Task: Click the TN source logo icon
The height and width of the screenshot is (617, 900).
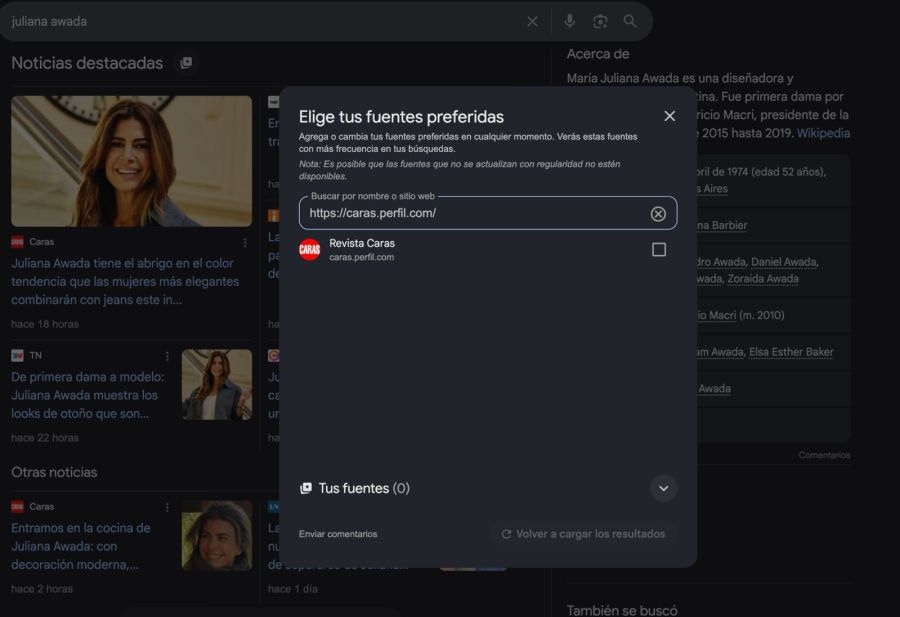Action: [x=18, y=356]
